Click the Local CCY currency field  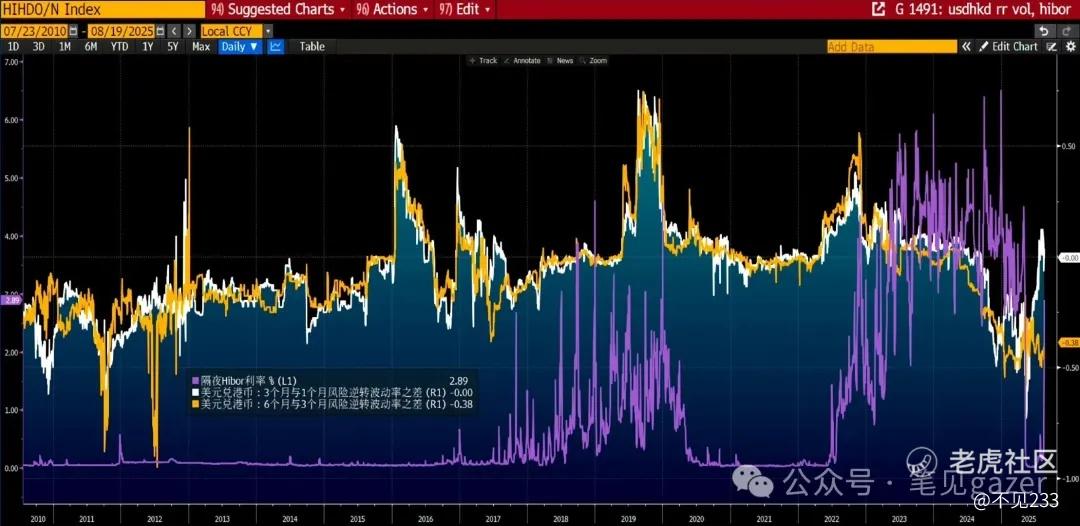click(x=231, y=31)
